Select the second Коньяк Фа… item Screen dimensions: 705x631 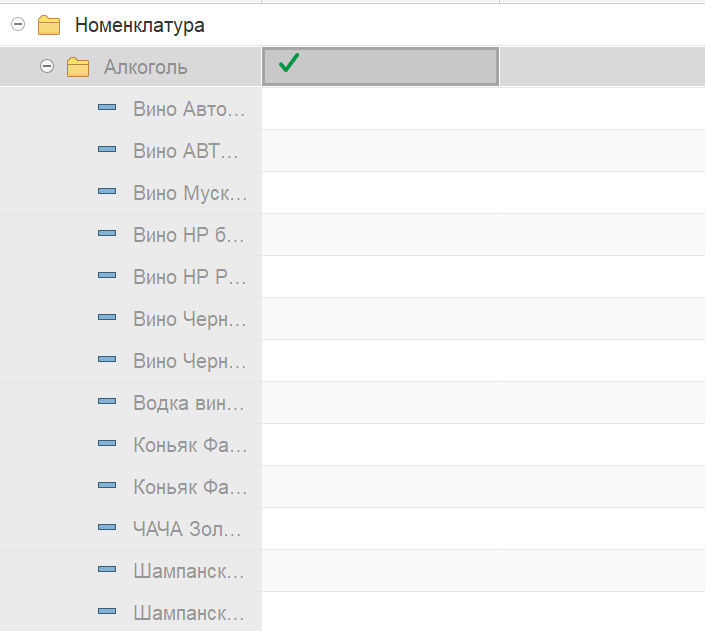pos(190,487)
